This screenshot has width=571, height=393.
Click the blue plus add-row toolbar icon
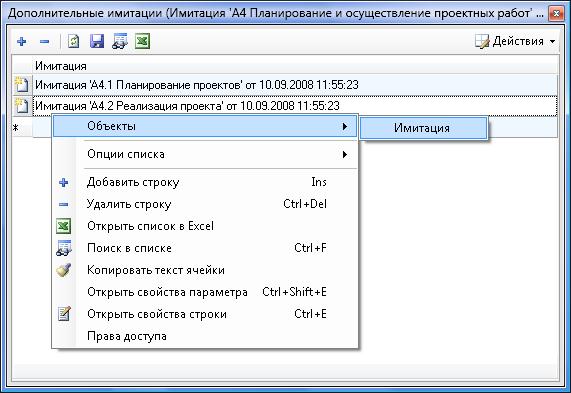tap(22, 42)
